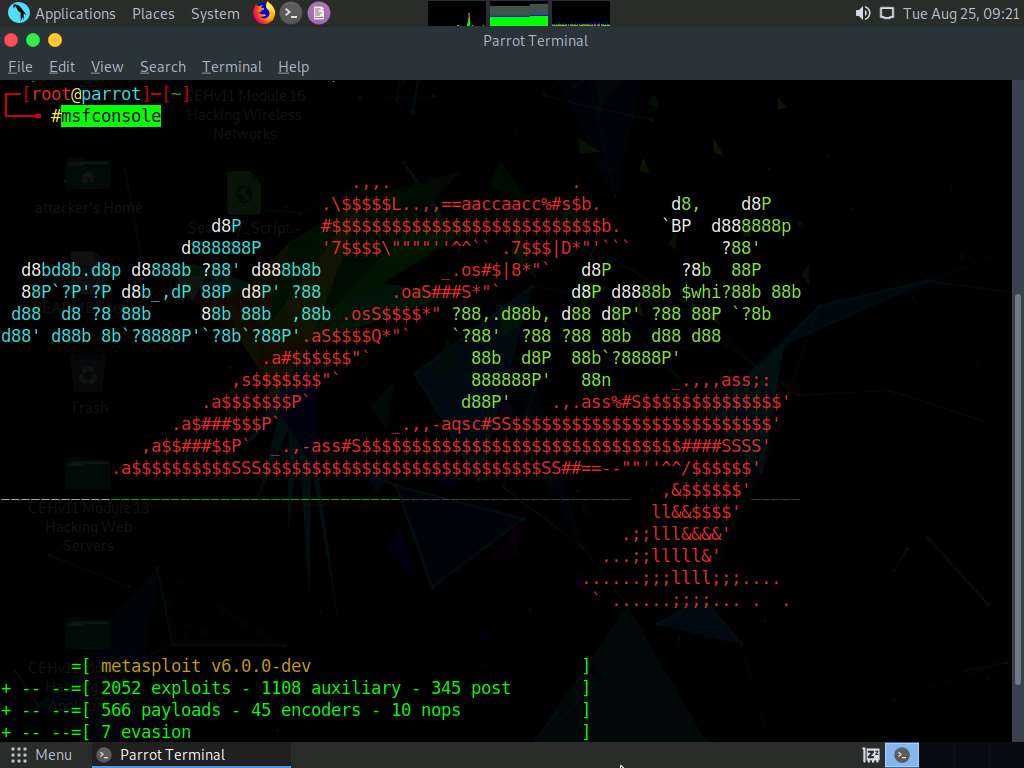
Task: Launch Firefox from the top panel
Action: click(x=264, y=13)
